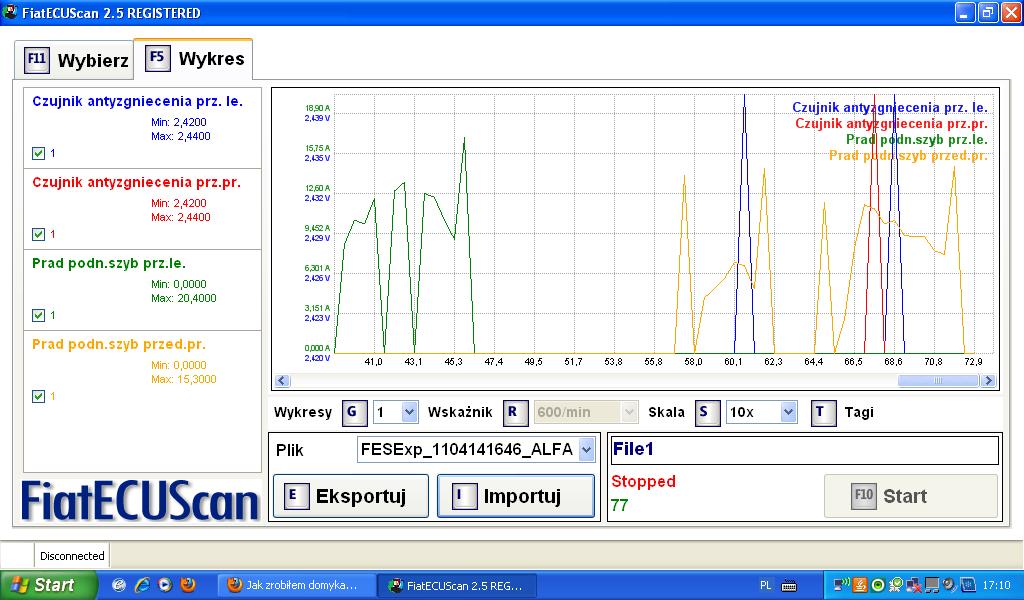Click the F10 Start recording button
This screenshot has width=1024, height=600.
(910, 496)
